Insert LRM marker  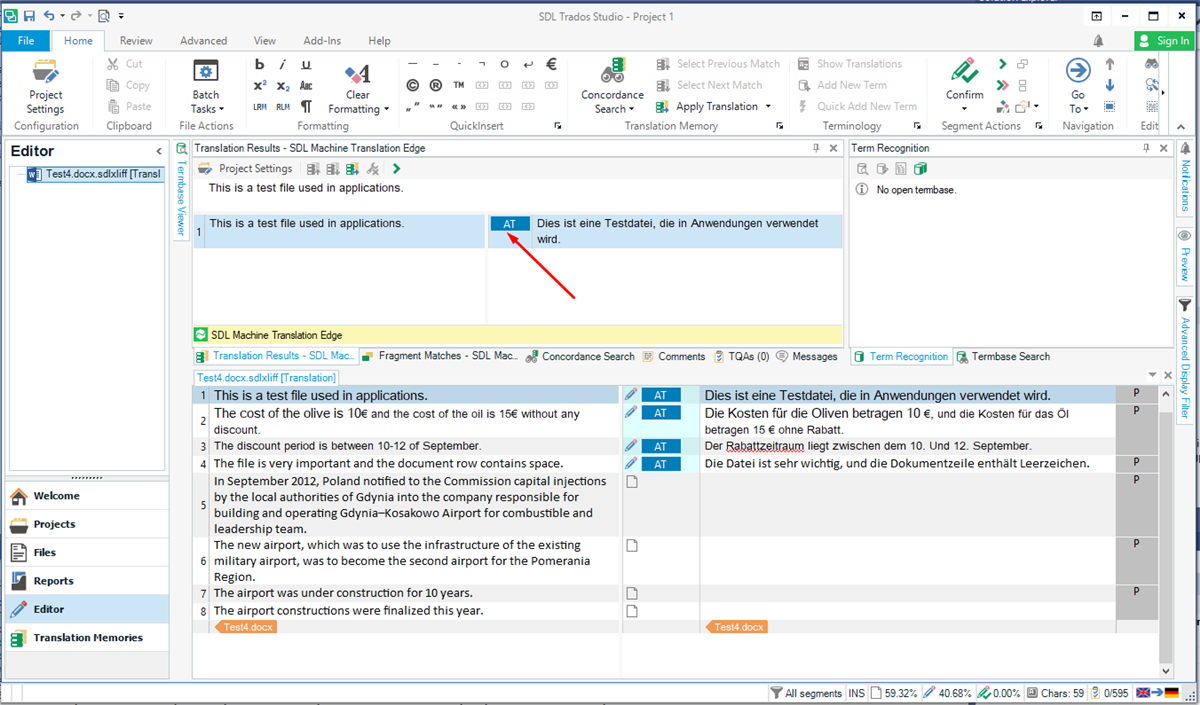point(260,106)
